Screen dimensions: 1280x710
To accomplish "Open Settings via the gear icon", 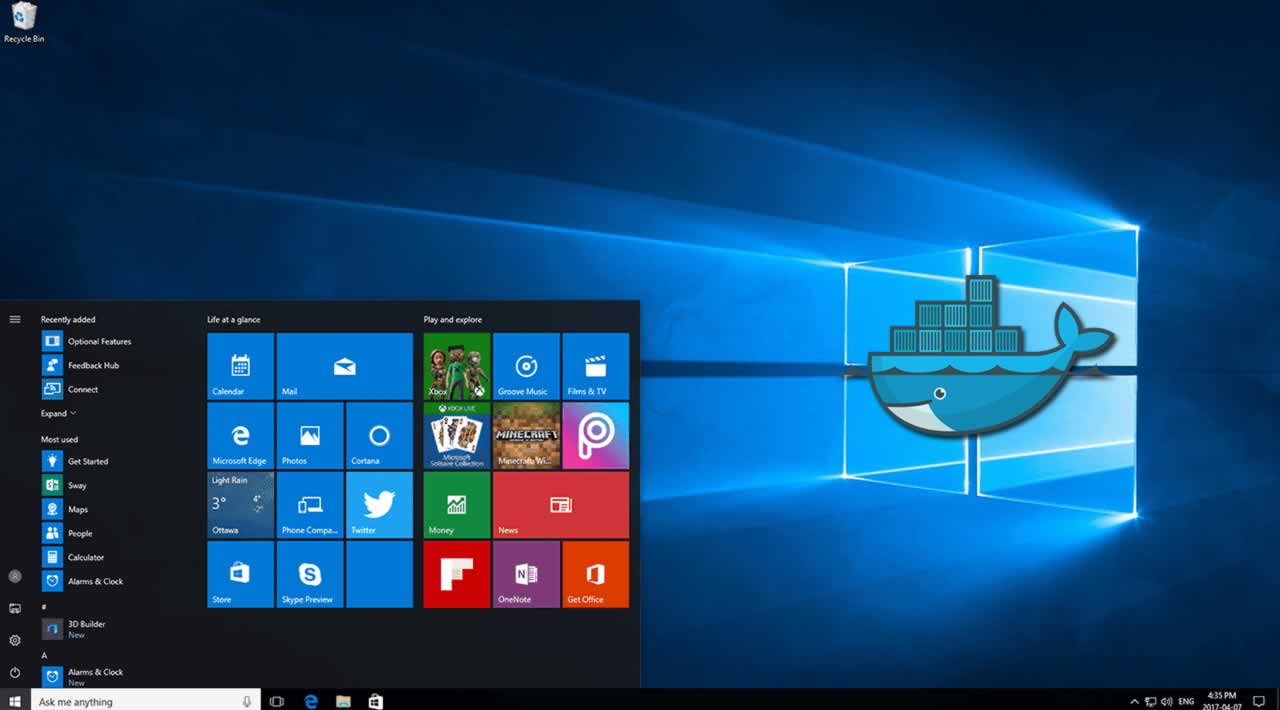I will pyautogui.click(x=15, y=640).
